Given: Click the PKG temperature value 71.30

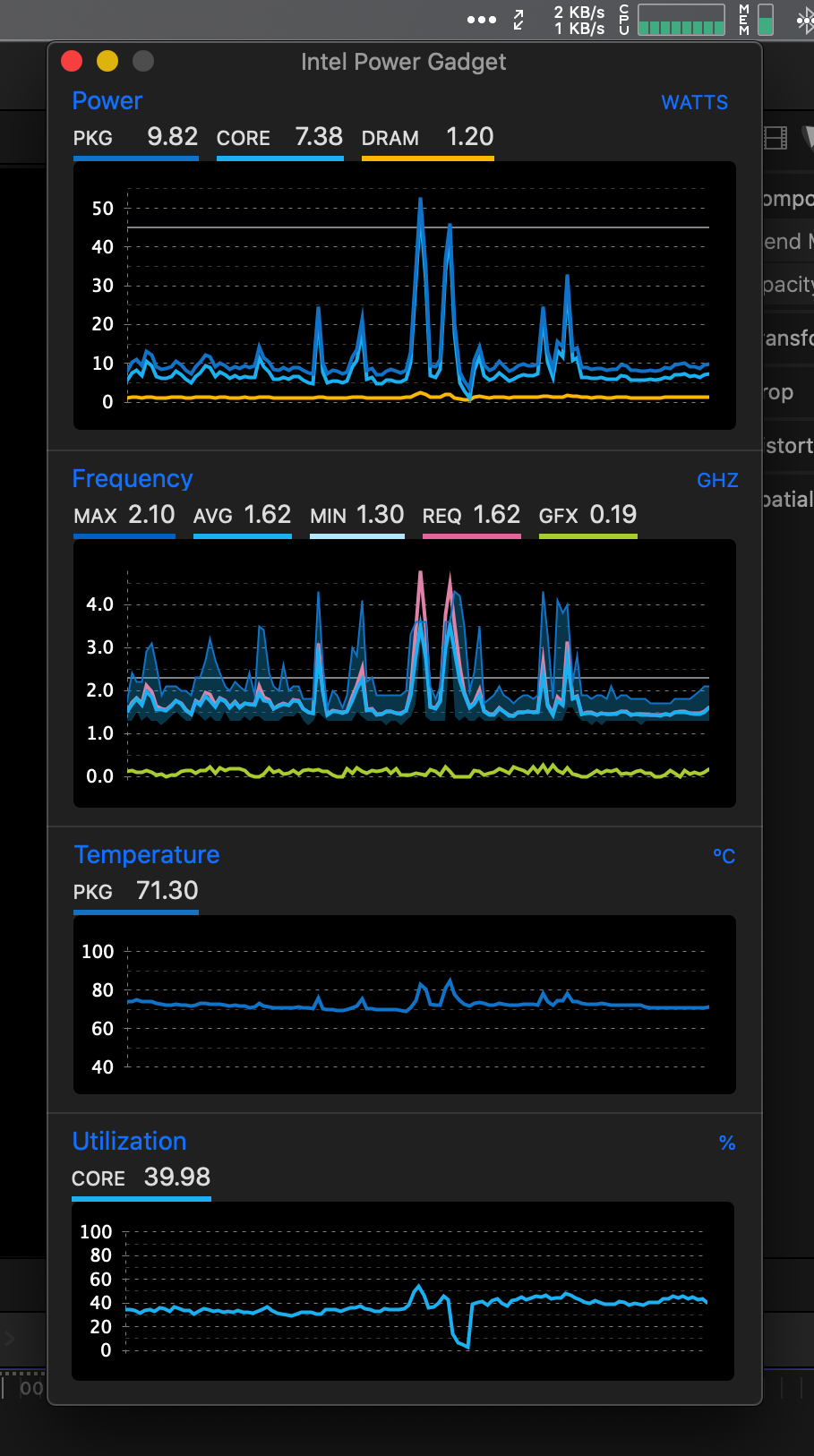Looking at the screenshot, I should tap(167, 890).
